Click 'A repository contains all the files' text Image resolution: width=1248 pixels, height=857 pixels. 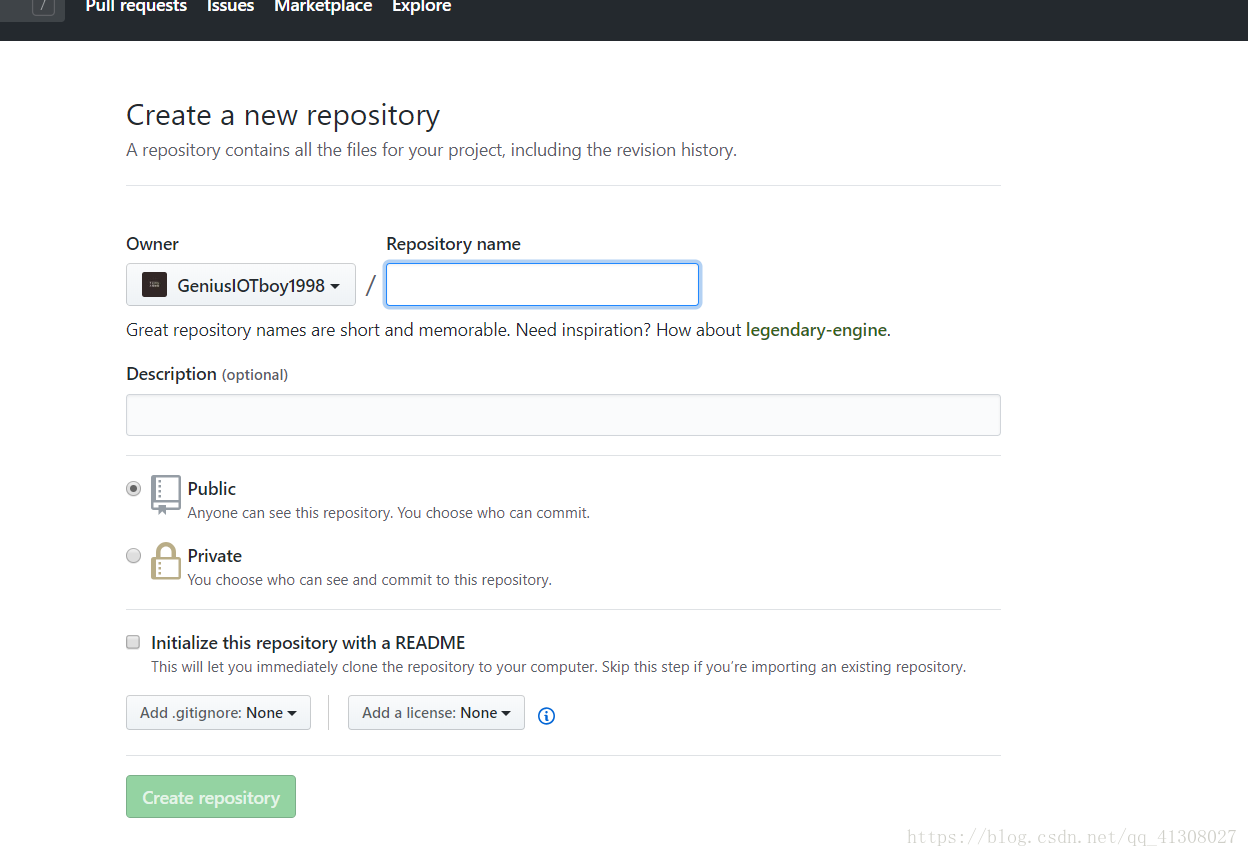(x=431, y=151)
